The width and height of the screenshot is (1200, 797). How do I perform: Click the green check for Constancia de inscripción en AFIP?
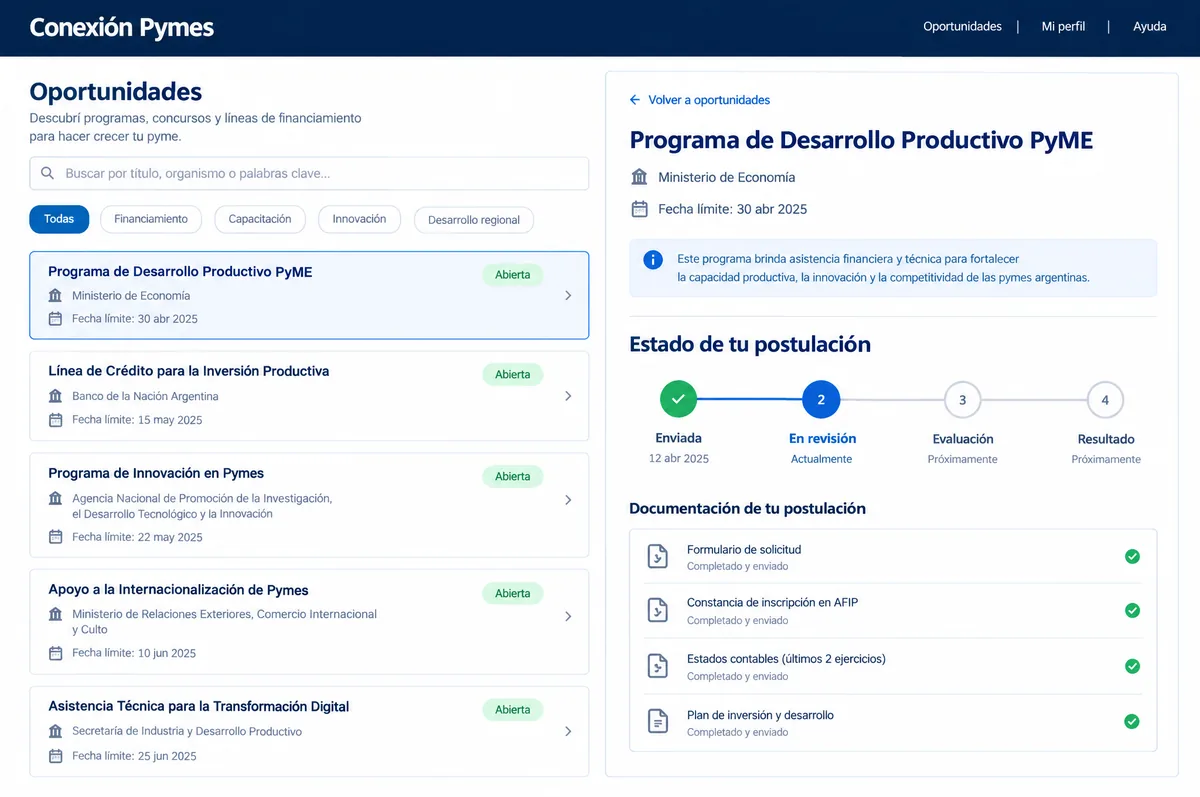(x=1132, y=610)
